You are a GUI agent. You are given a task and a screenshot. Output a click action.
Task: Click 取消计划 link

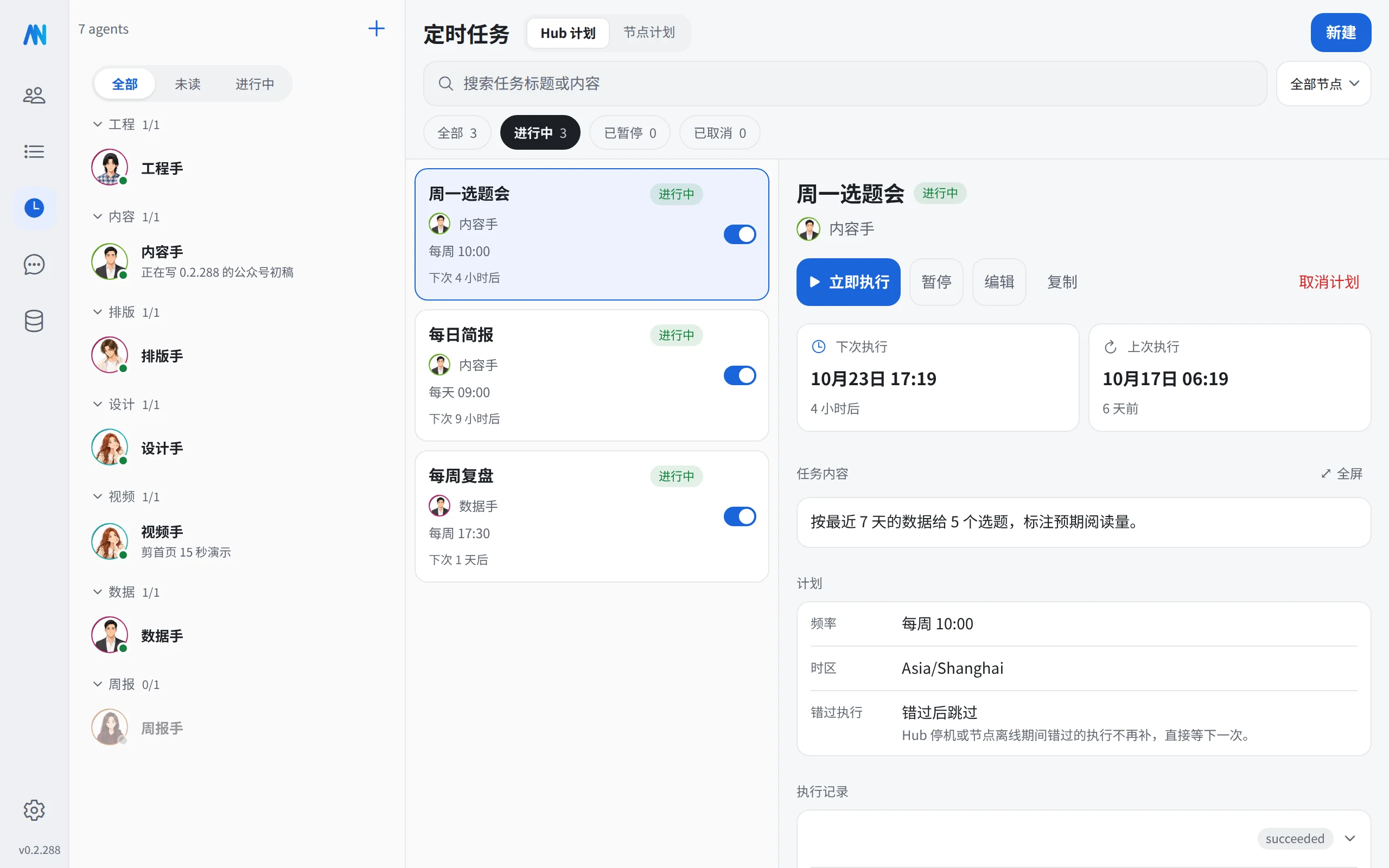click(1329, 282)
